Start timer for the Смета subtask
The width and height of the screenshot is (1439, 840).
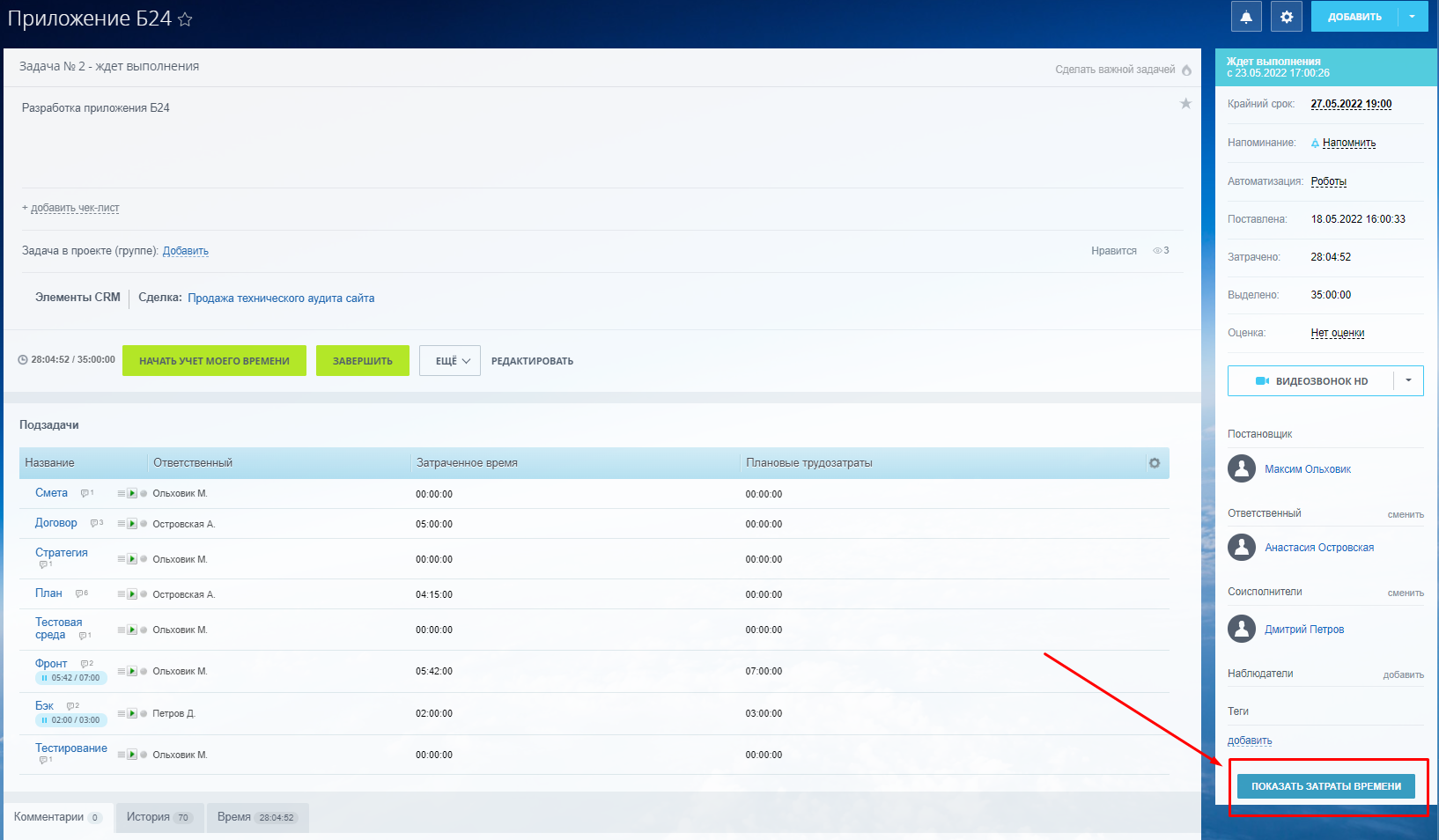(132, 494)
